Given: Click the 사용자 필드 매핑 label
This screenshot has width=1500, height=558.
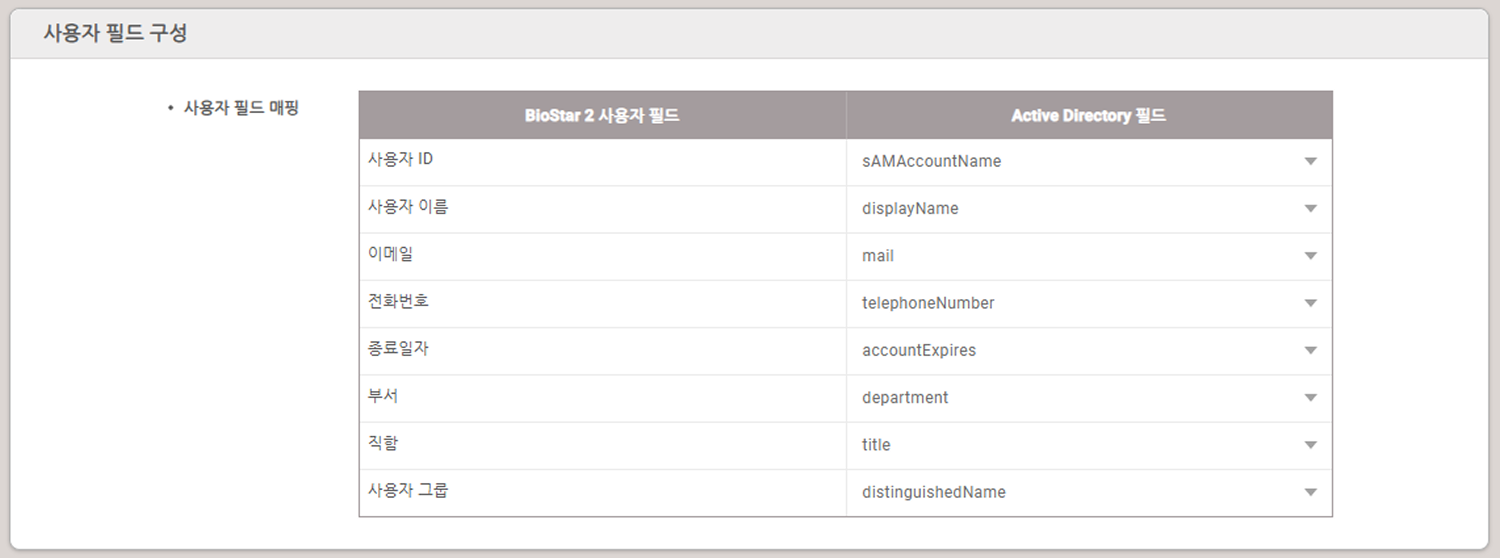Looking at the screenshot, I should coord(241,107).
